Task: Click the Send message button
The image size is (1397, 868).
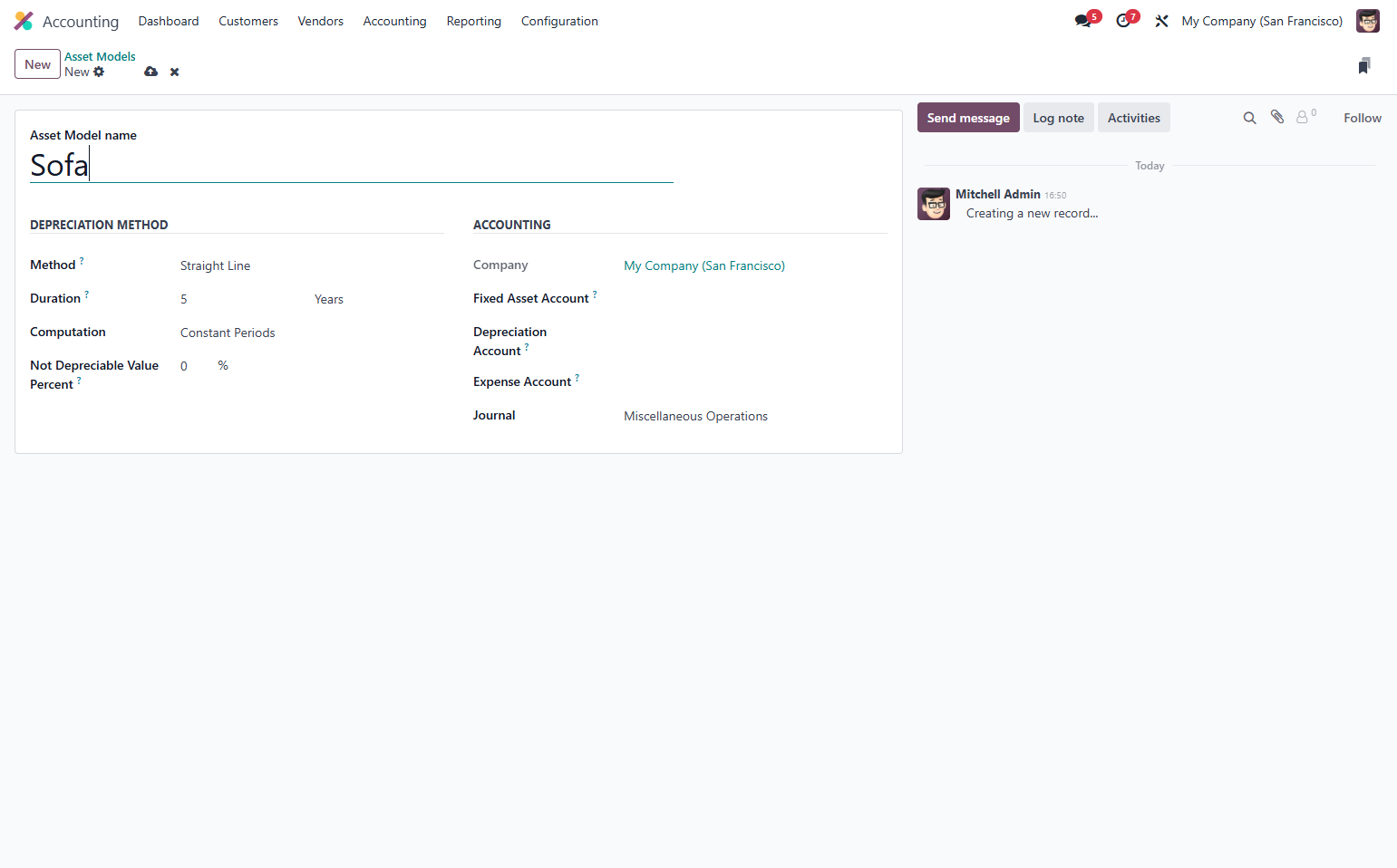Action: [968, 118]
